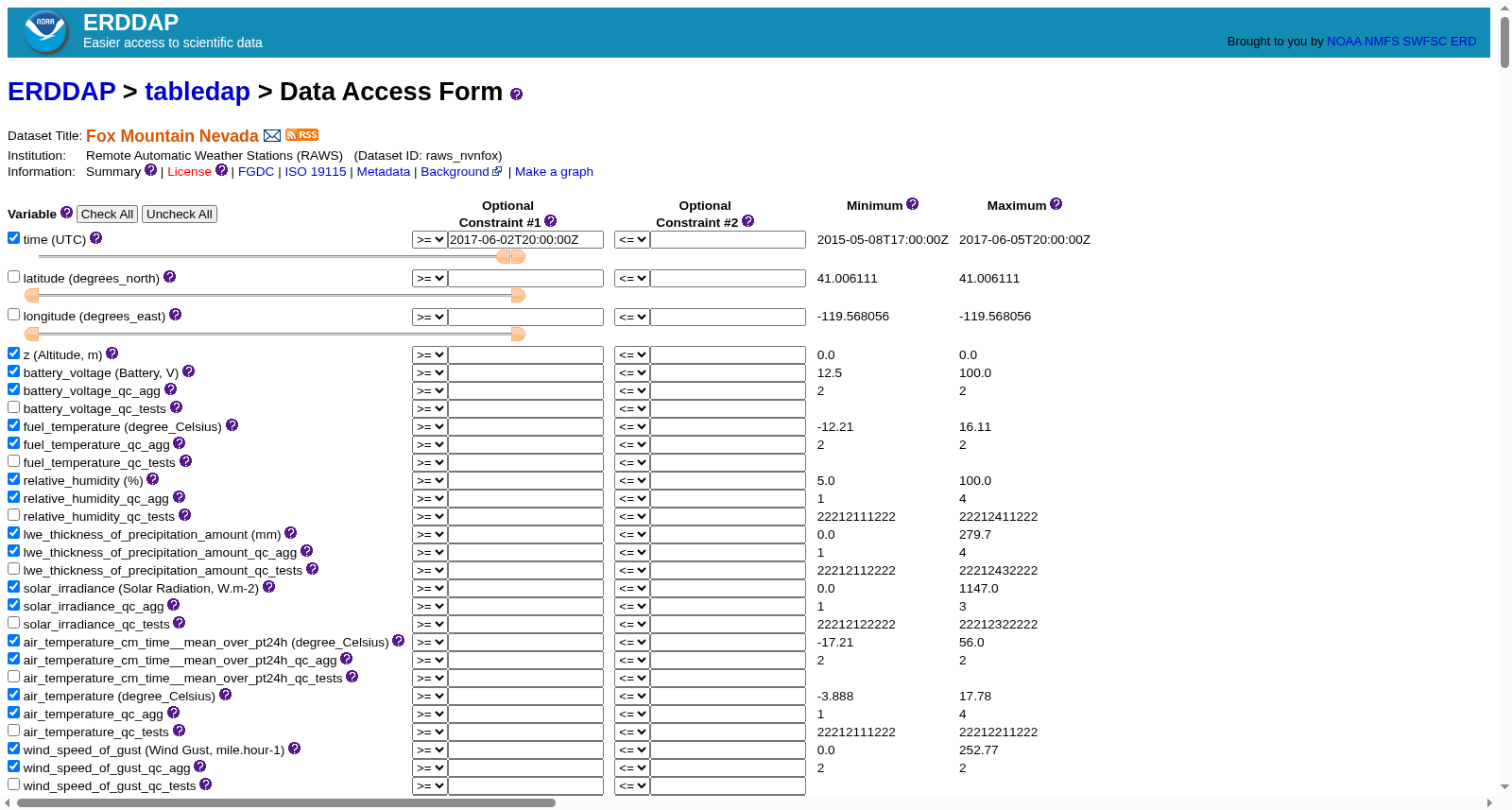Click the time range slider right handle

pos(518,257)
